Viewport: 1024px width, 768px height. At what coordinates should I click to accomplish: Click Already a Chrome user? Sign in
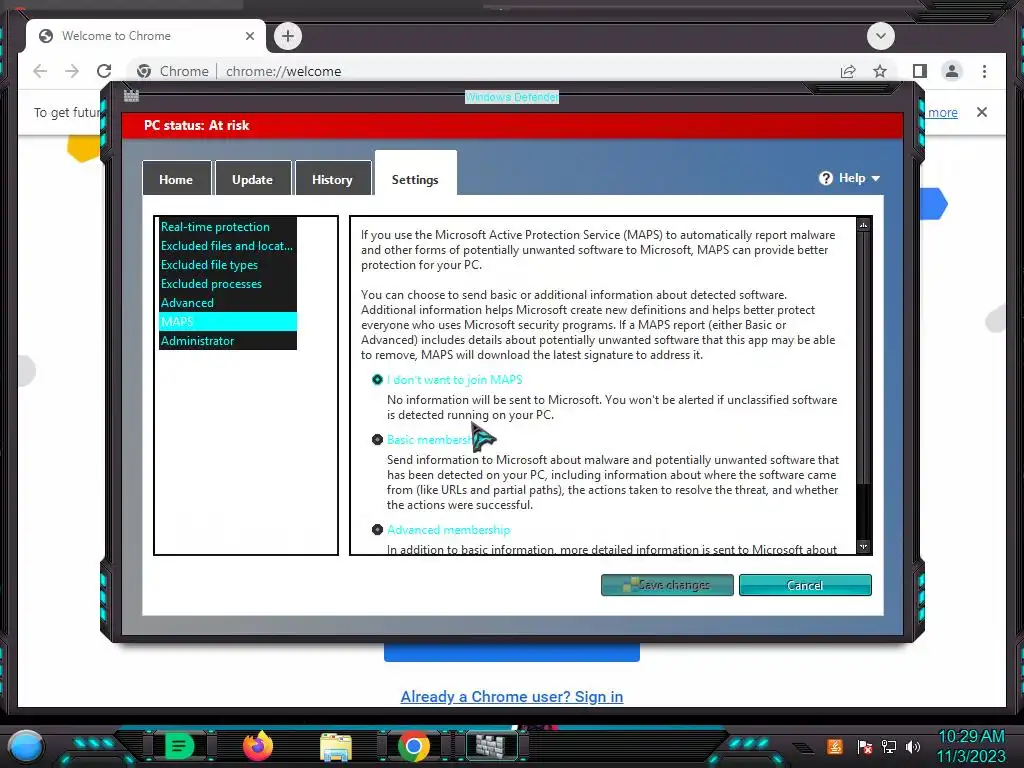pyautogui.click(x=511, y=697)
